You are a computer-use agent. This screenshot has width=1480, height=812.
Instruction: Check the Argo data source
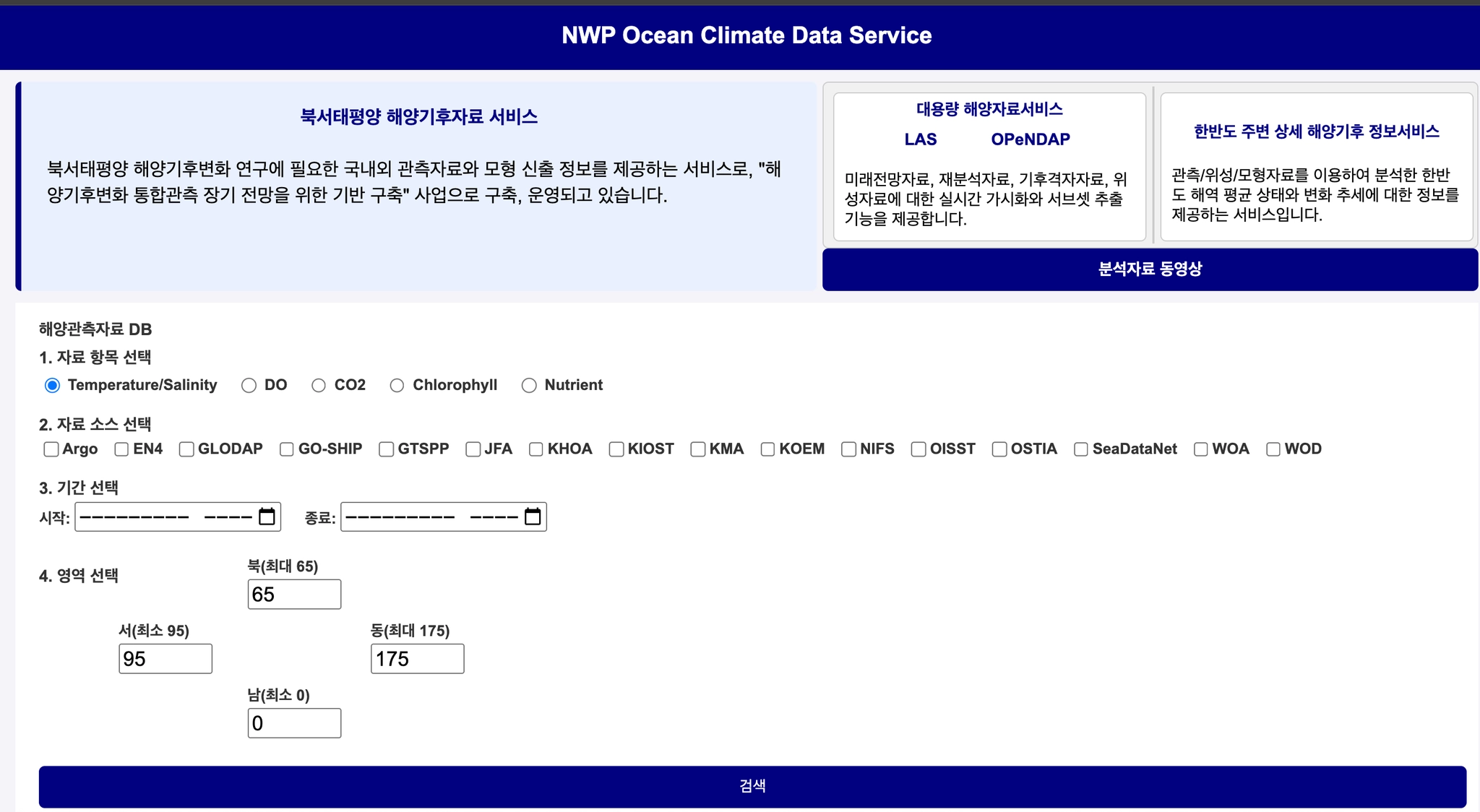[51, 449]
